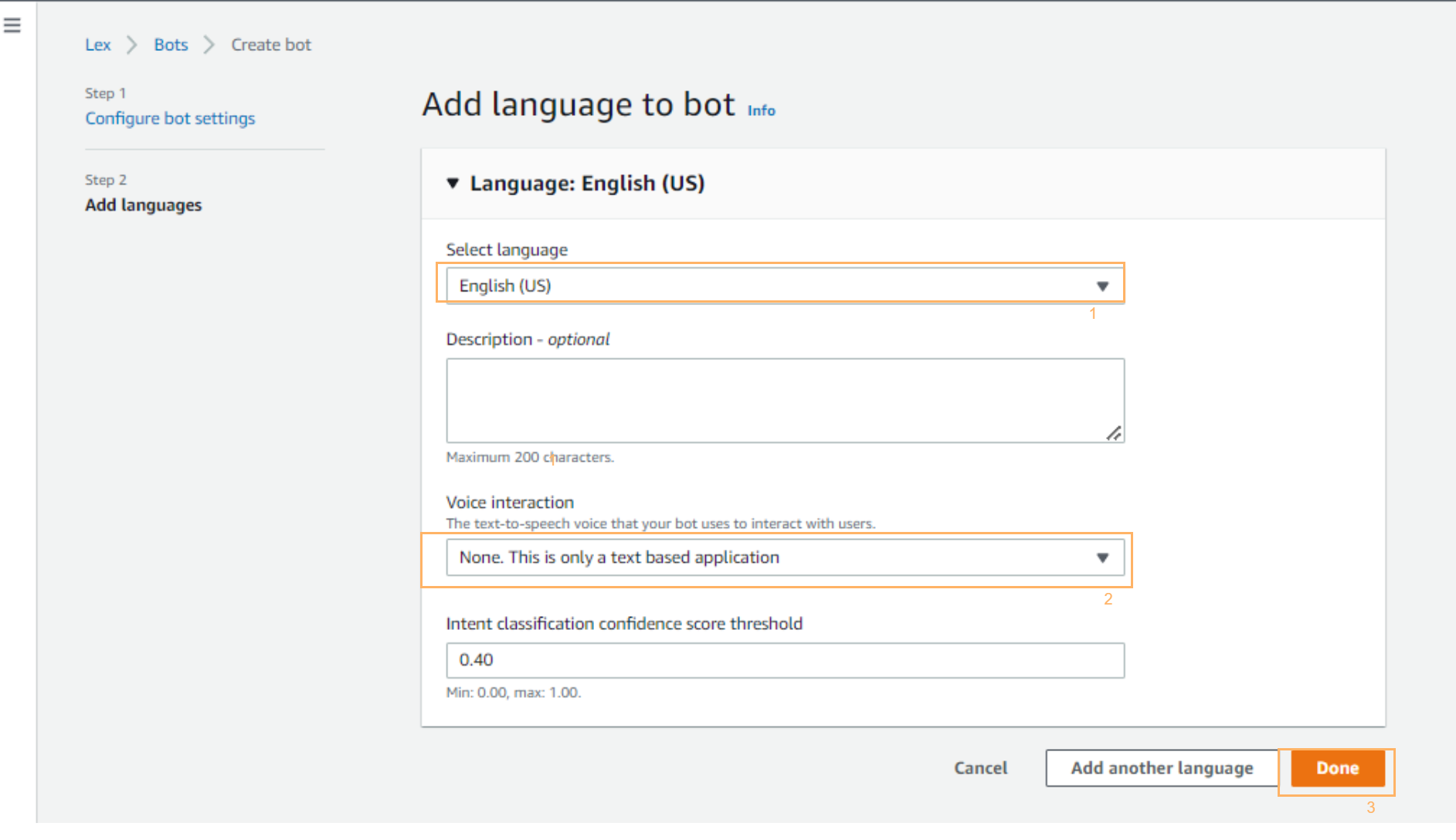1456x840 pixels.
Task: Open Info link beside page title
Action: (x=761, y=110)
